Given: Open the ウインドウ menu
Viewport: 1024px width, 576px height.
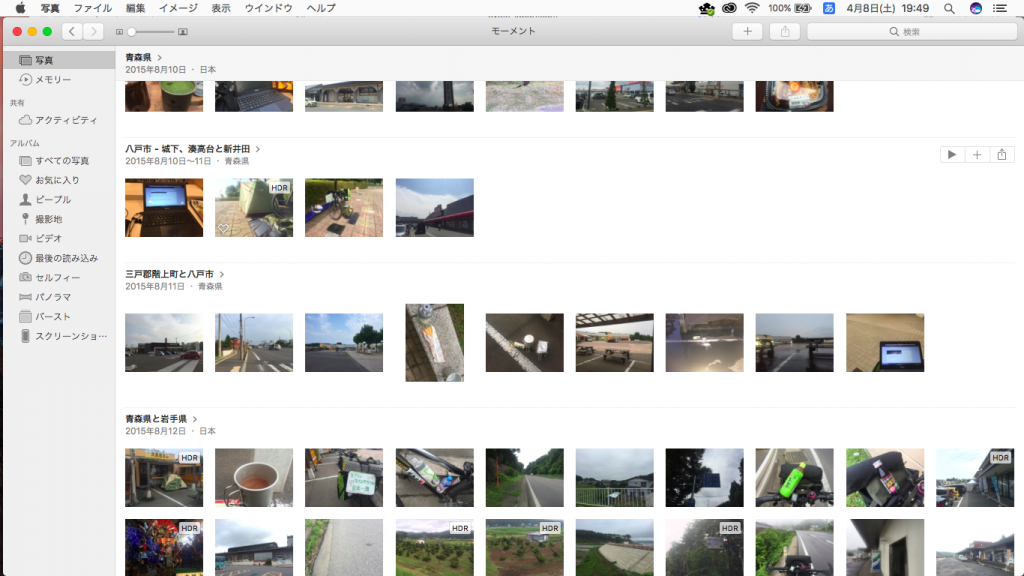Looking at the screenshot, I should pyautogui.click(x=268, y=8).
